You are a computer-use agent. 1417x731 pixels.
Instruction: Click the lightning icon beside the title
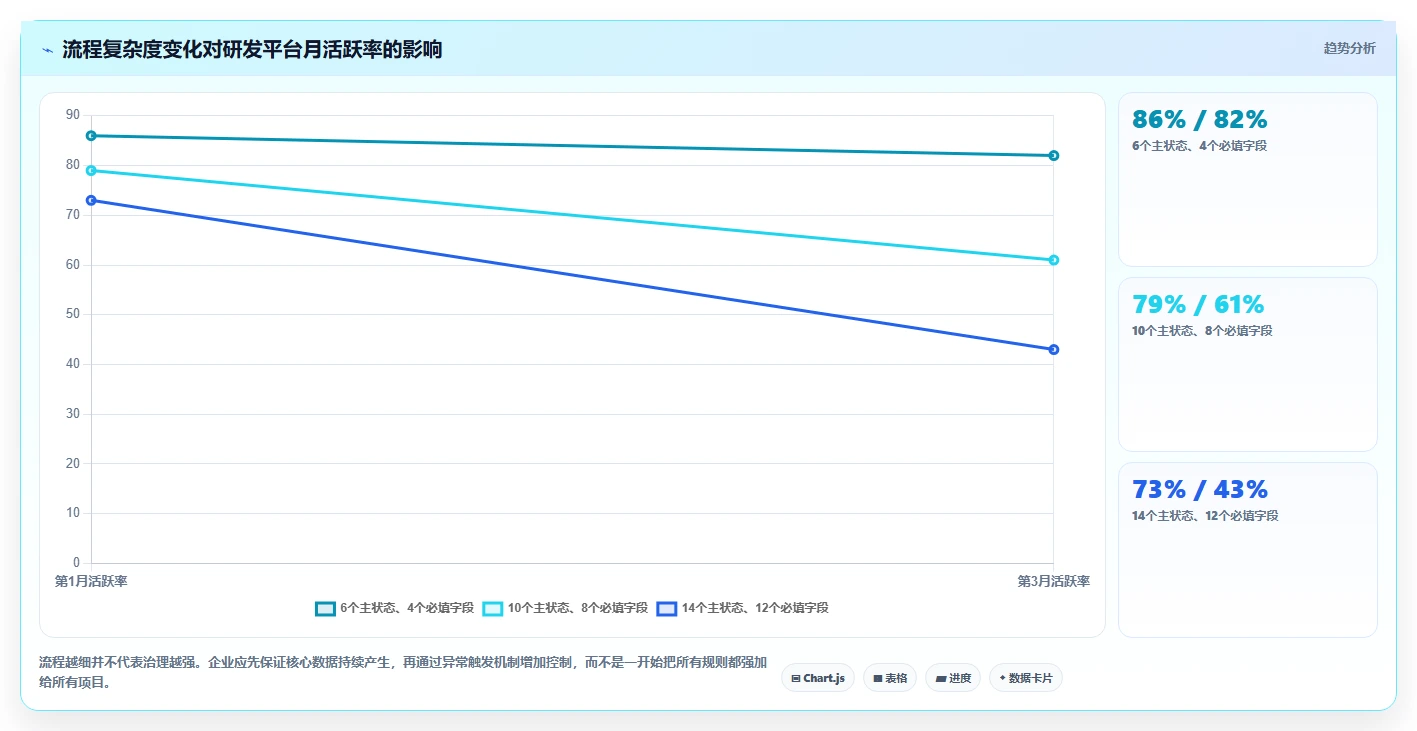pos(47,50)
